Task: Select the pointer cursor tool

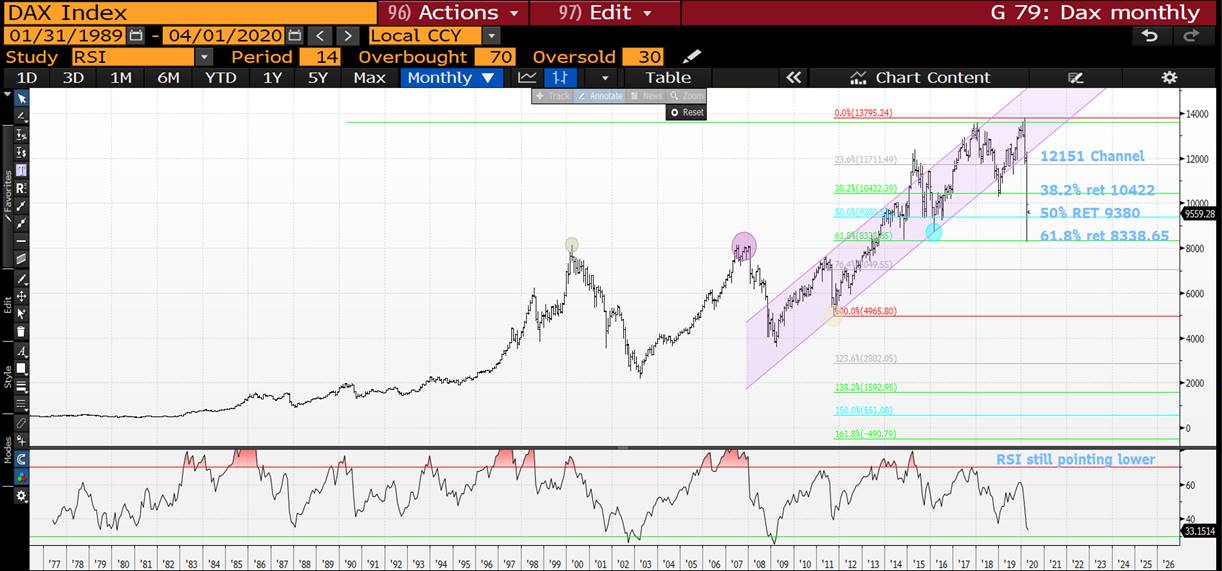Action: (21, 98)
